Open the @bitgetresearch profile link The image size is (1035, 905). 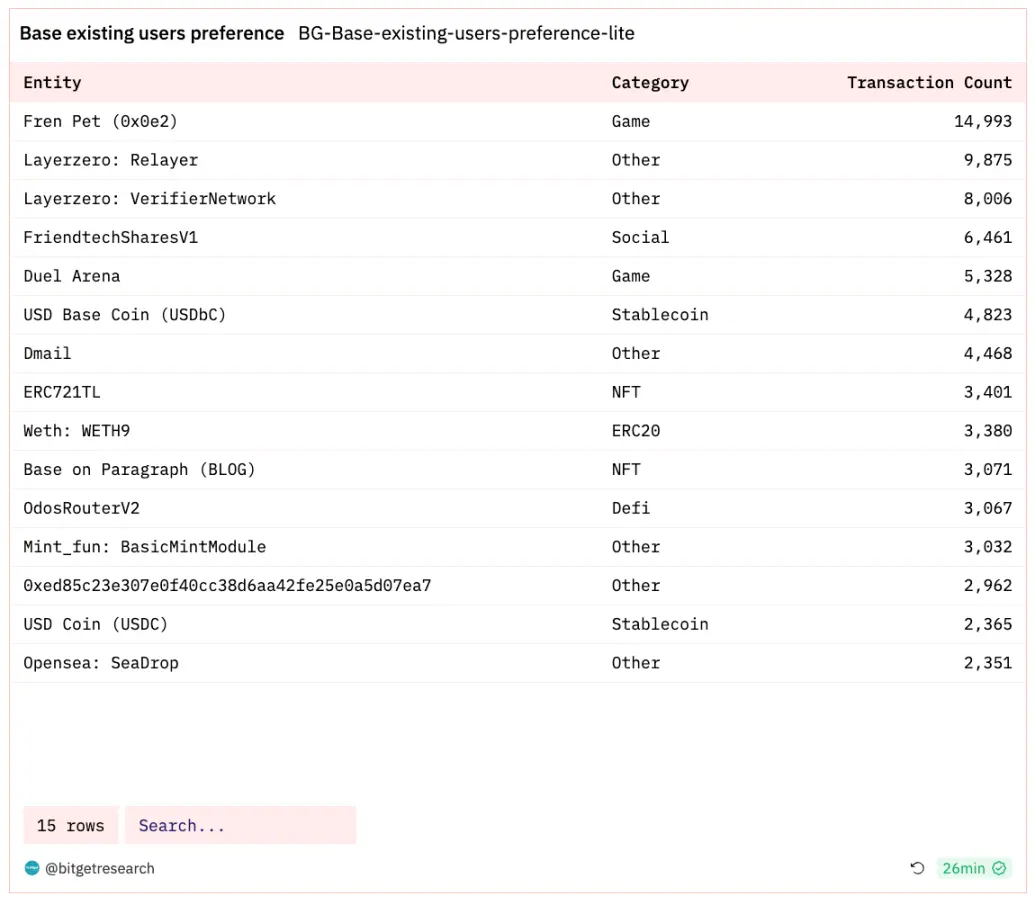pyautogui.click(x=100, y=868)
